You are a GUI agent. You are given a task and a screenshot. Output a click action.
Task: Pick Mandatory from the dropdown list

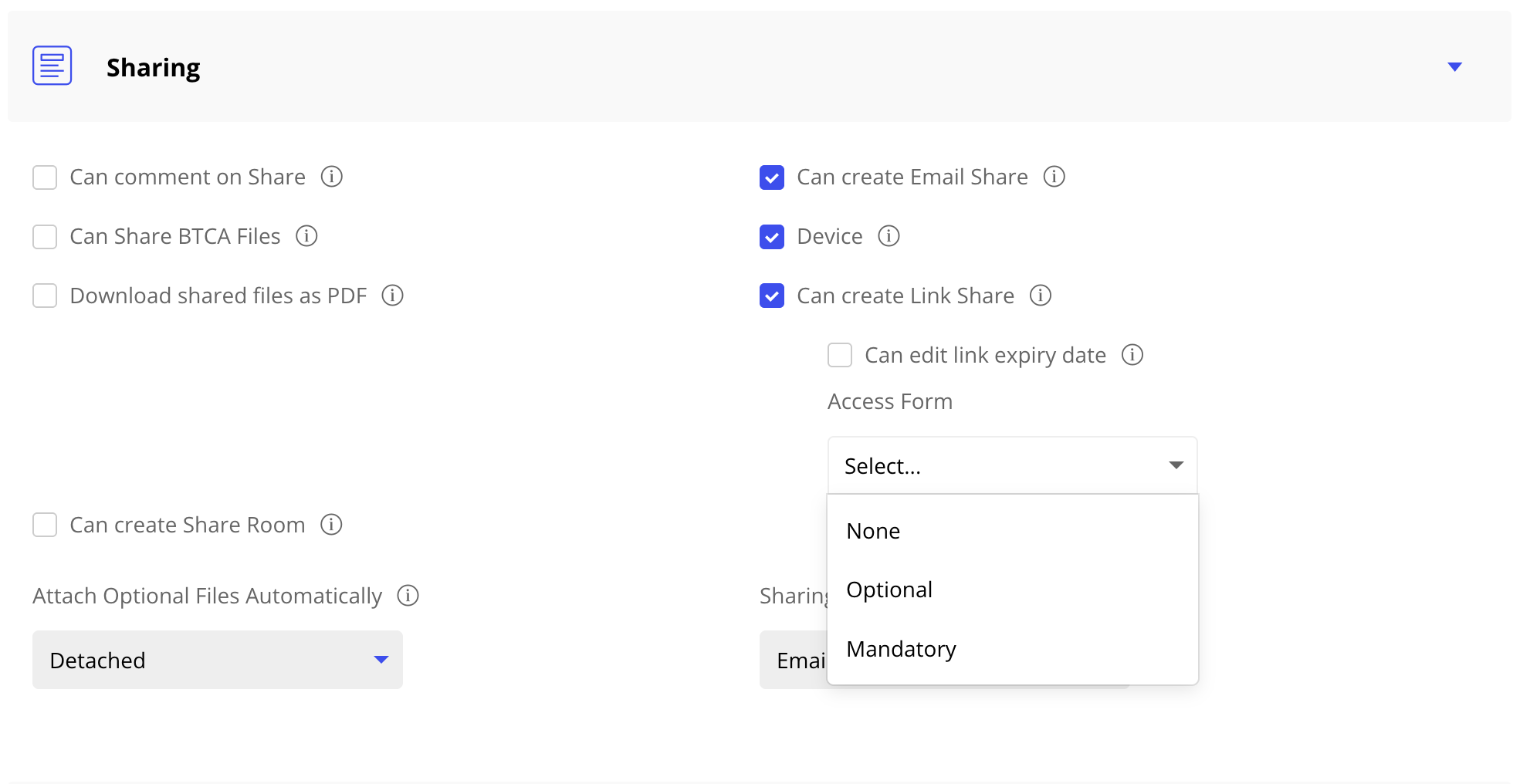coord(901,649)
